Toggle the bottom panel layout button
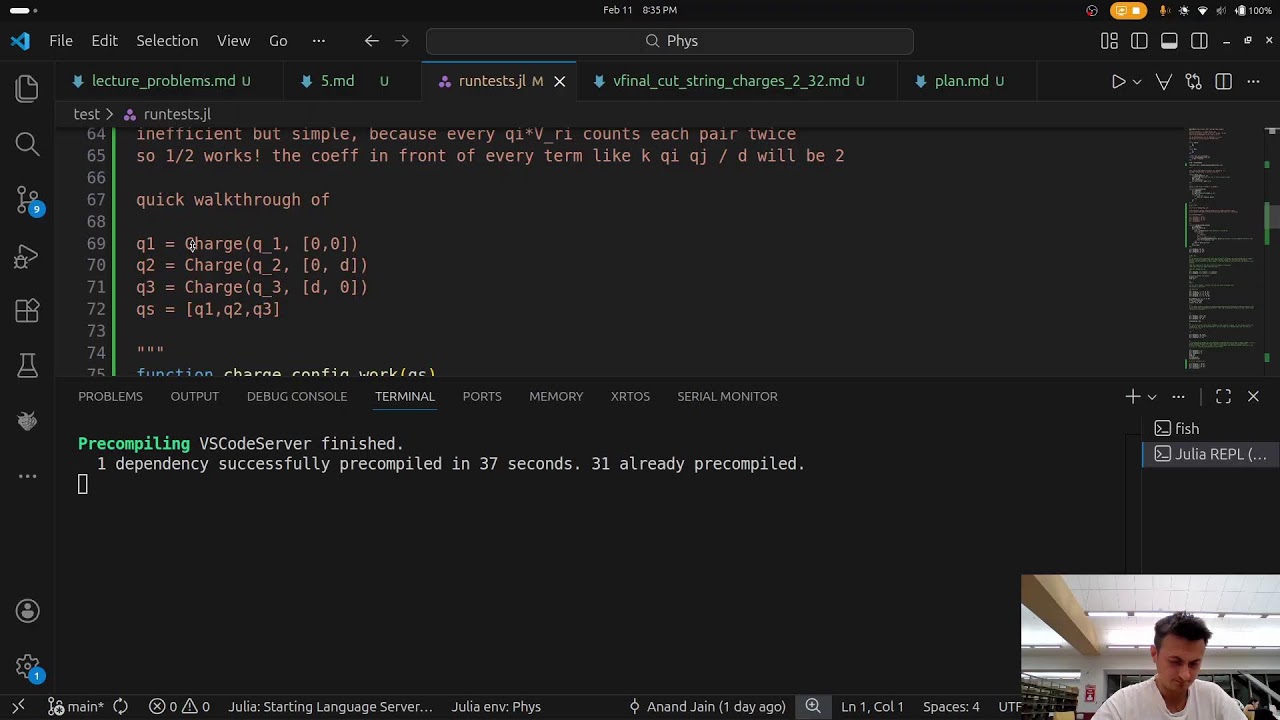This screenshot has height=720, width=1280. tap(1169, 41)
